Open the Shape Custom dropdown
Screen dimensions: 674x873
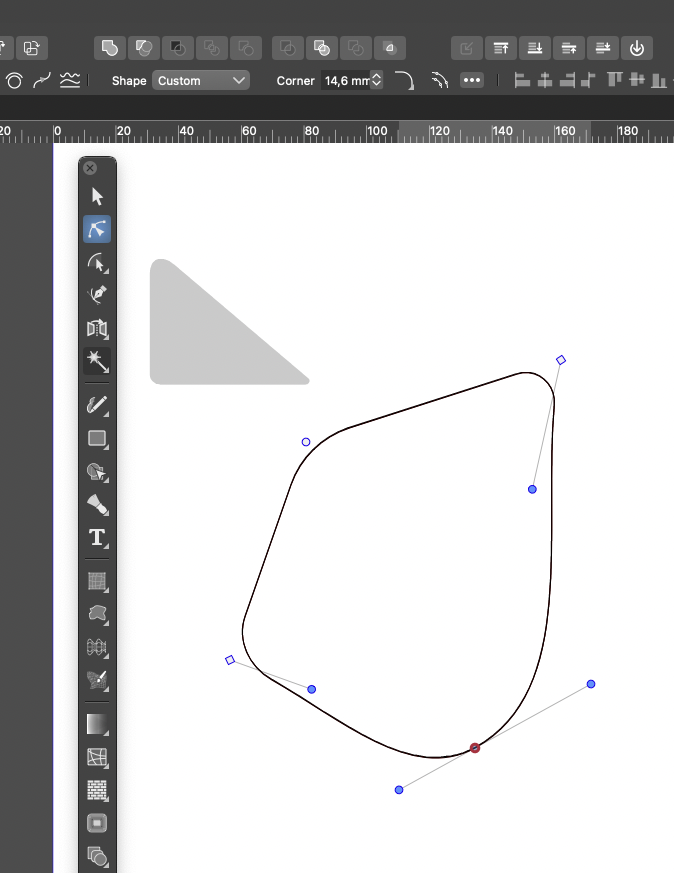tap(200, 81)
